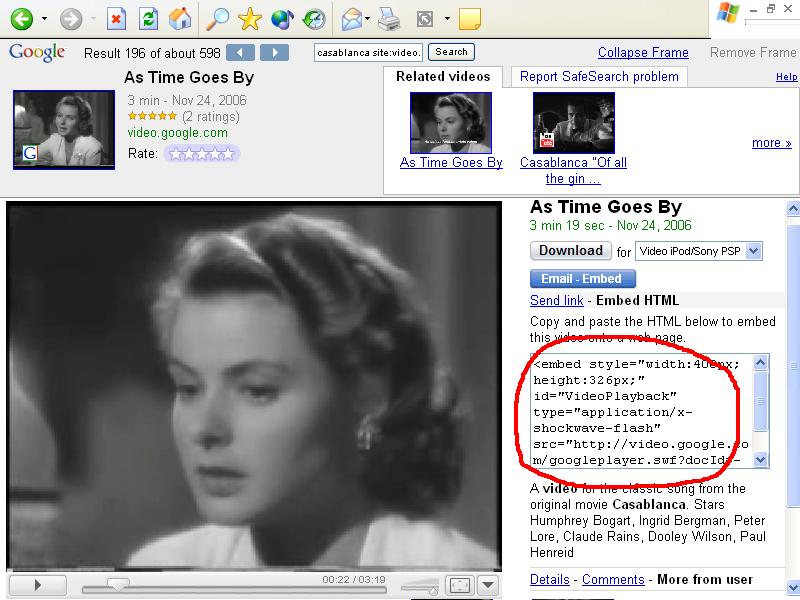
Task: Open the main As Time Goes By thumbnail
Action: 64,130
